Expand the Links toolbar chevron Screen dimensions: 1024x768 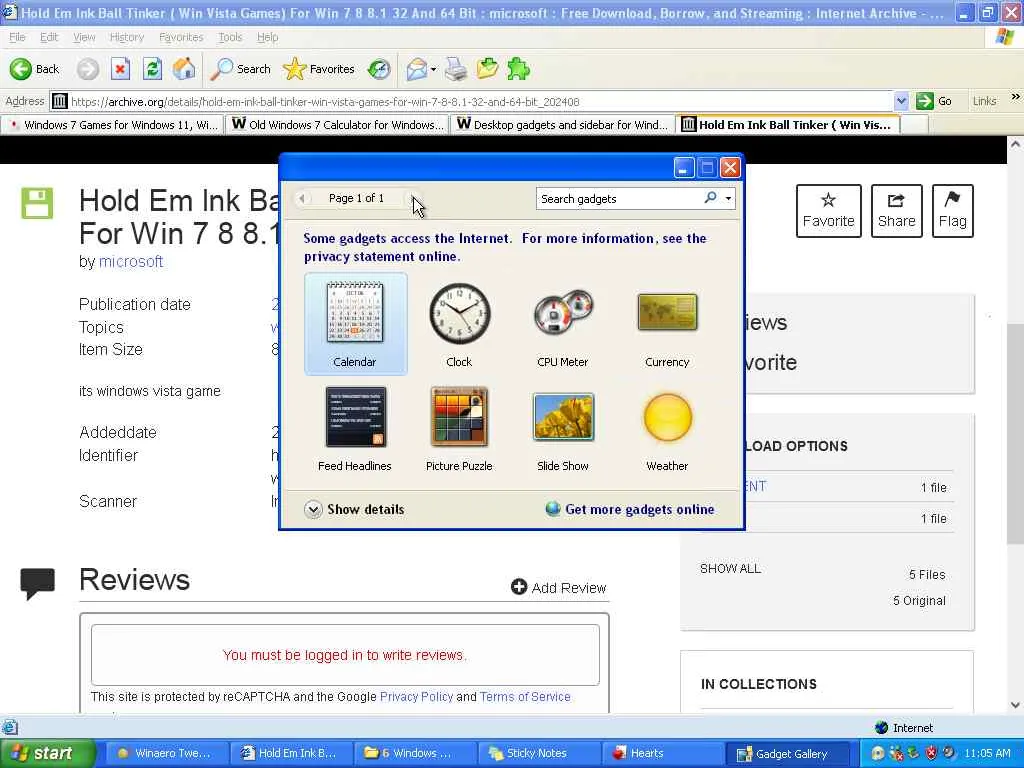pos(1016,97)
